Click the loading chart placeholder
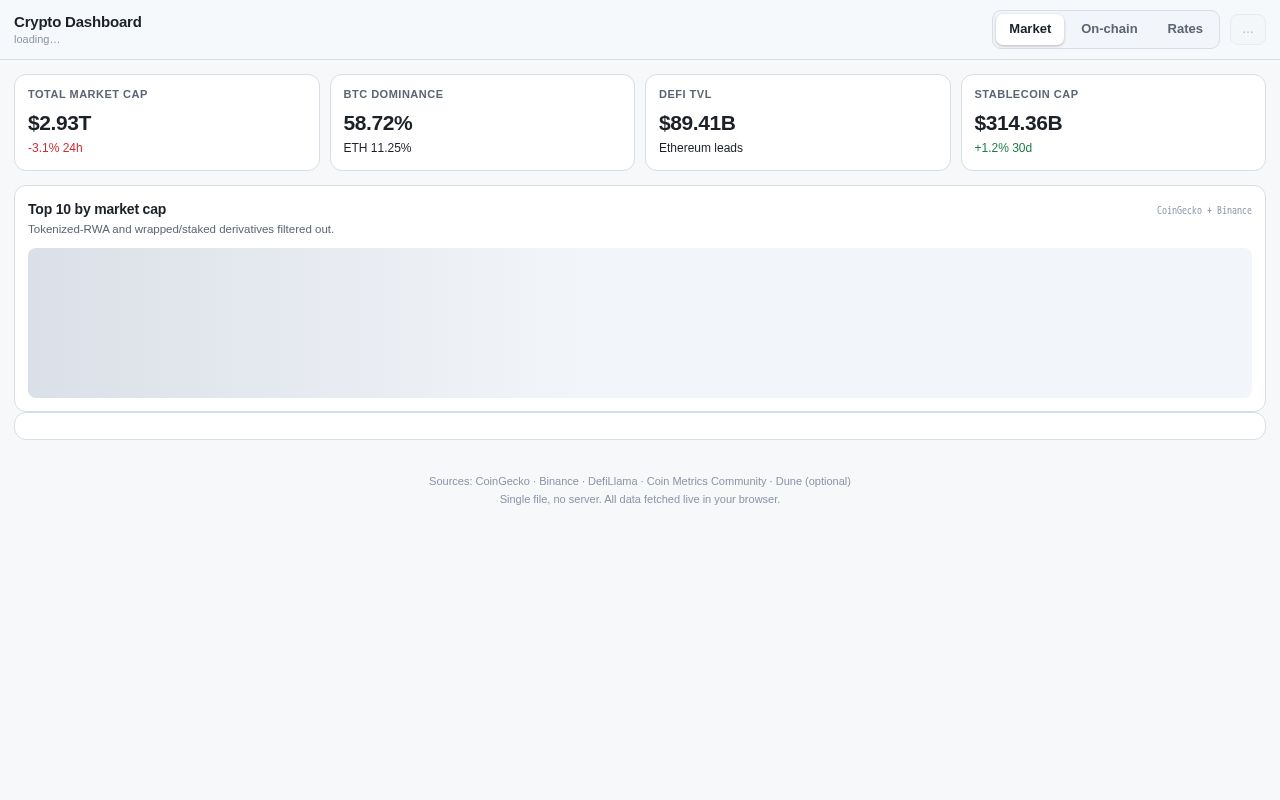This screenshot has width=1280, height=800. click(x=640, y=323)
